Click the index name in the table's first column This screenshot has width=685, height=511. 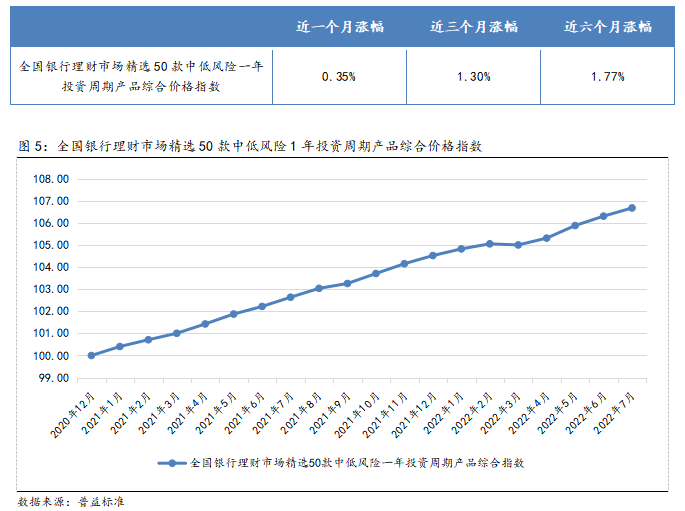(141, 76)
